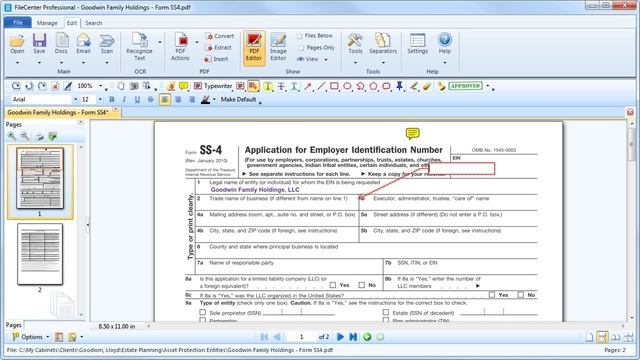Select the line drawing tool
The height and width of the screenshot is (360, 640).
[321, 86]
